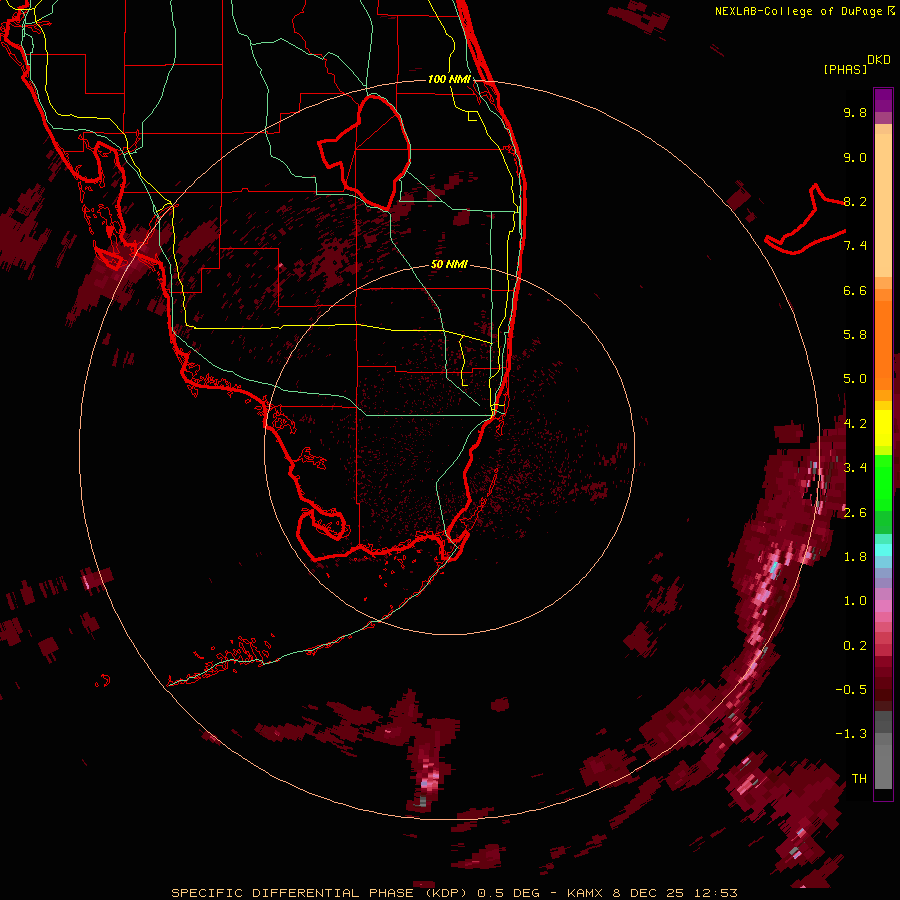Click the yellow band of the color bar
The height and width of the screenshot is (900, 900).
point(883,428)
